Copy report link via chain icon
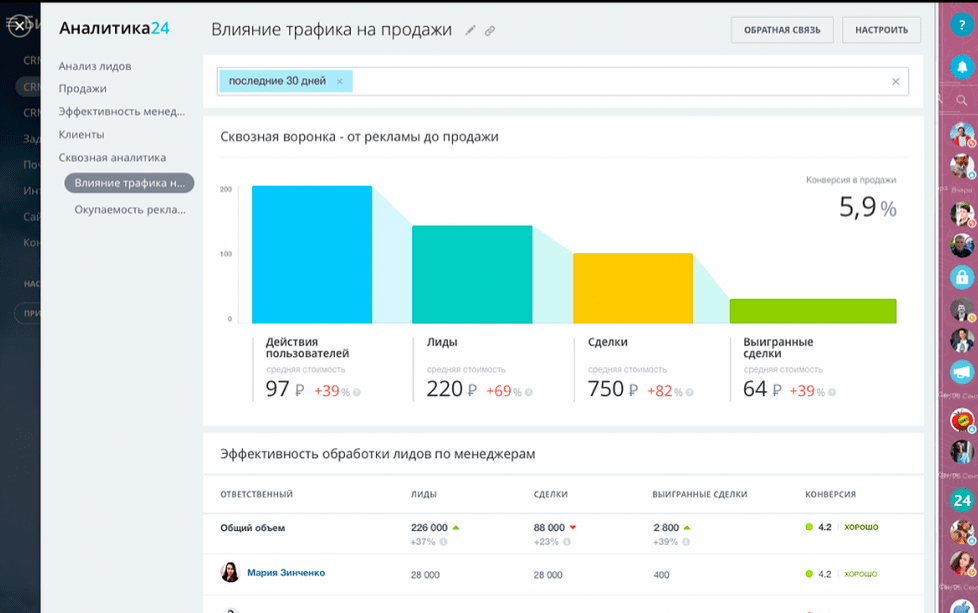 click(x=490, y=31)
